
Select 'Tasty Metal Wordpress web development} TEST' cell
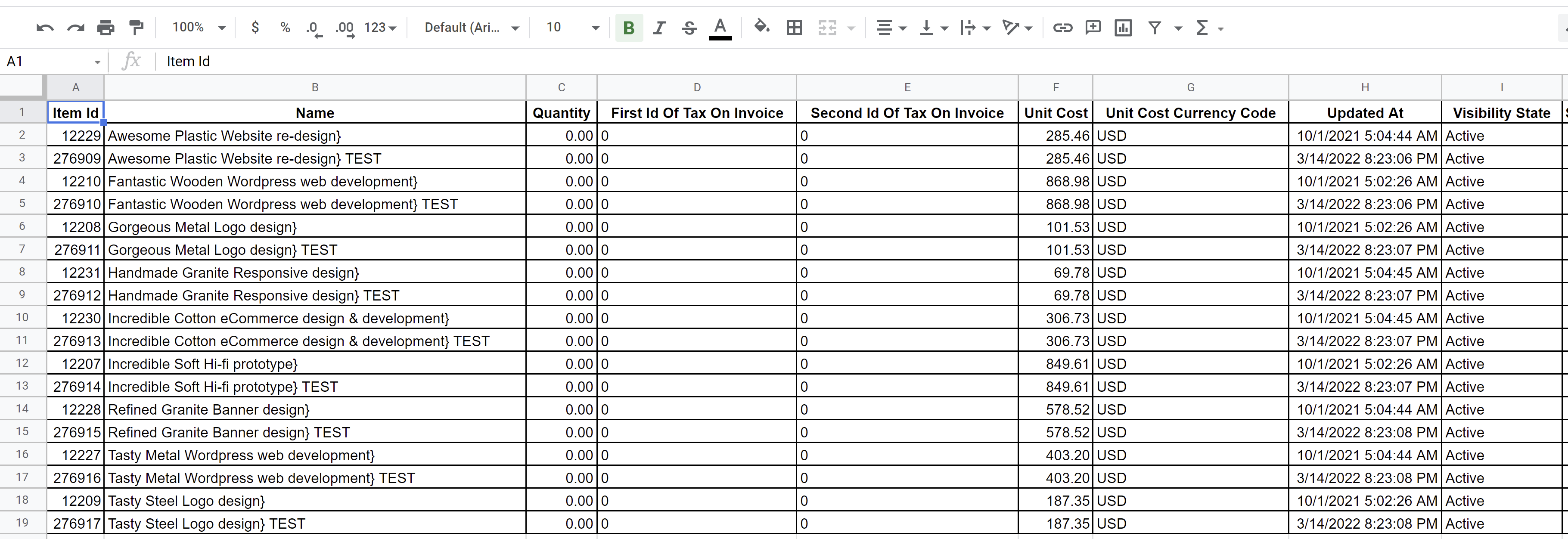pos(315,477)
